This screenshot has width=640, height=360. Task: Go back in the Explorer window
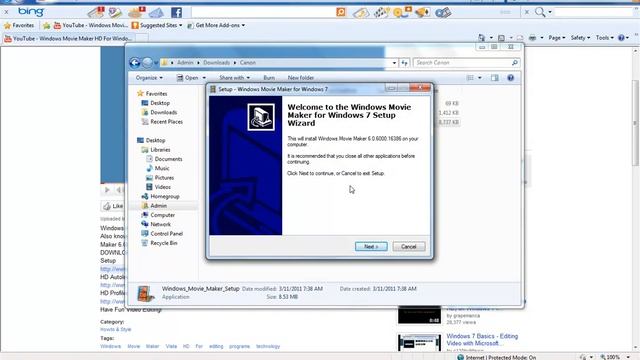coord(135,63)
